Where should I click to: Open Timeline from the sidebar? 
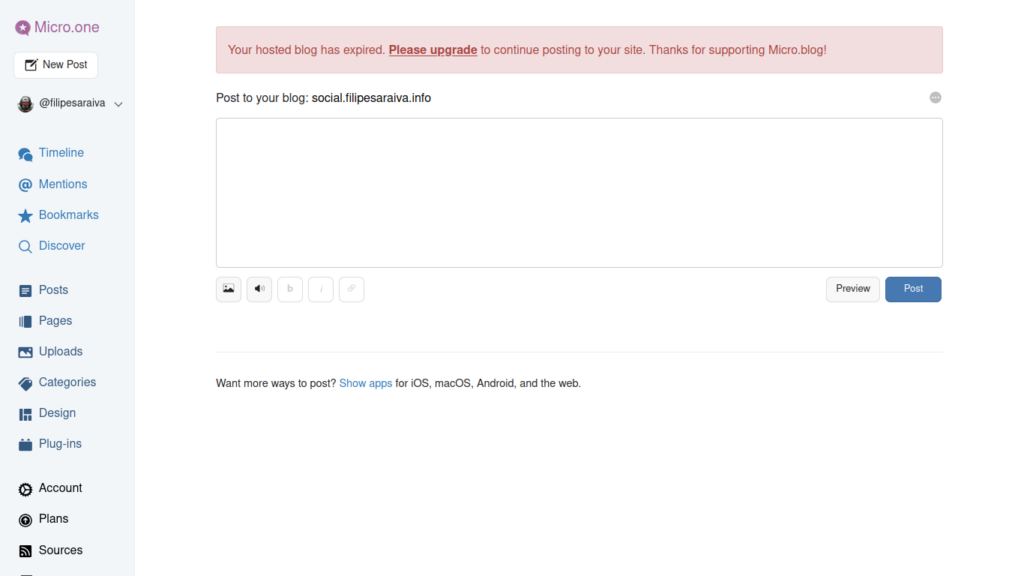61,153
